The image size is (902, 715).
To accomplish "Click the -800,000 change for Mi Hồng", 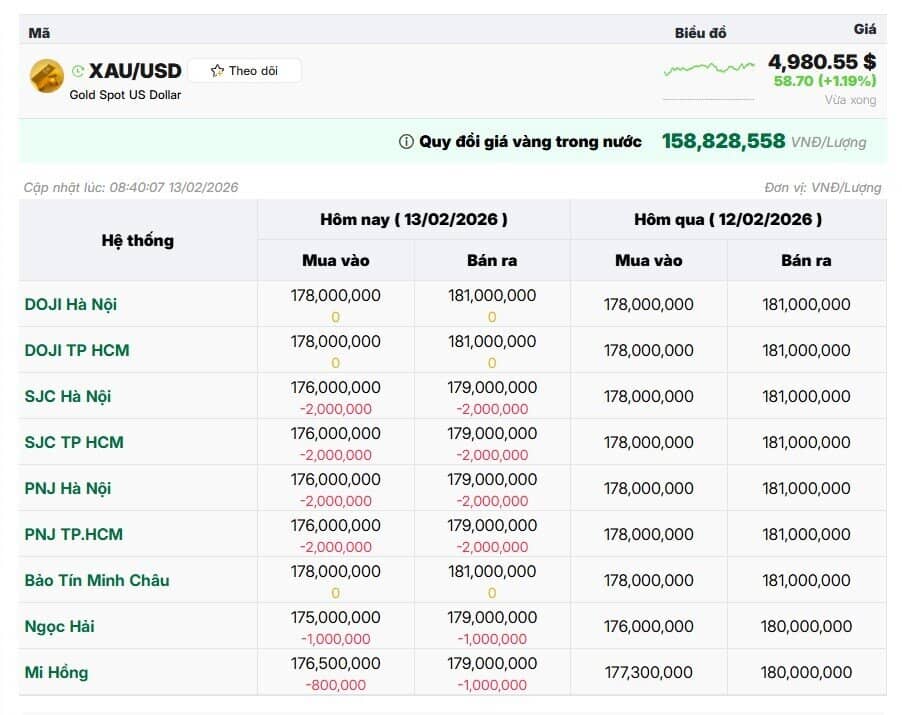I will click(335, 685).
